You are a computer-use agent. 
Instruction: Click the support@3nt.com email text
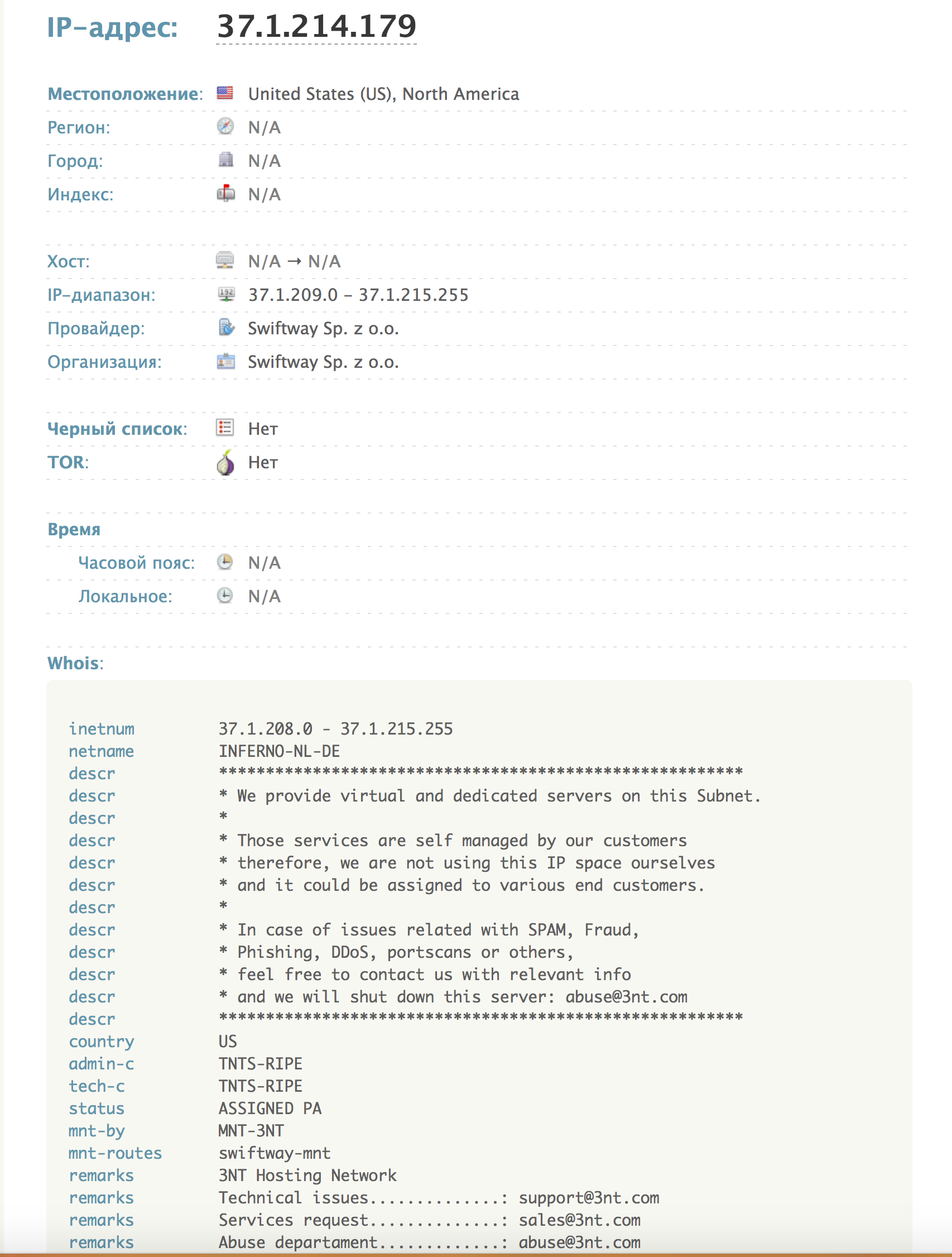point(589,1198)
